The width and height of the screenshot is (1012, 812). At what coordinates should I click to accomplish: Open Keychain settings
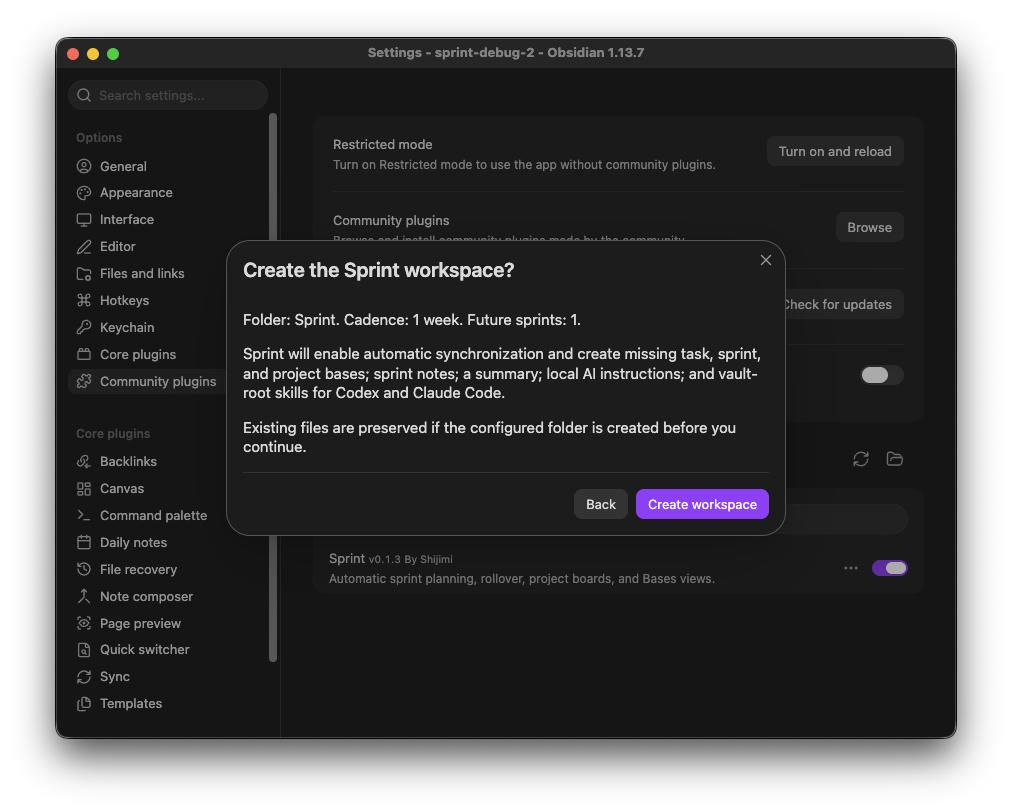pos(148,328)
